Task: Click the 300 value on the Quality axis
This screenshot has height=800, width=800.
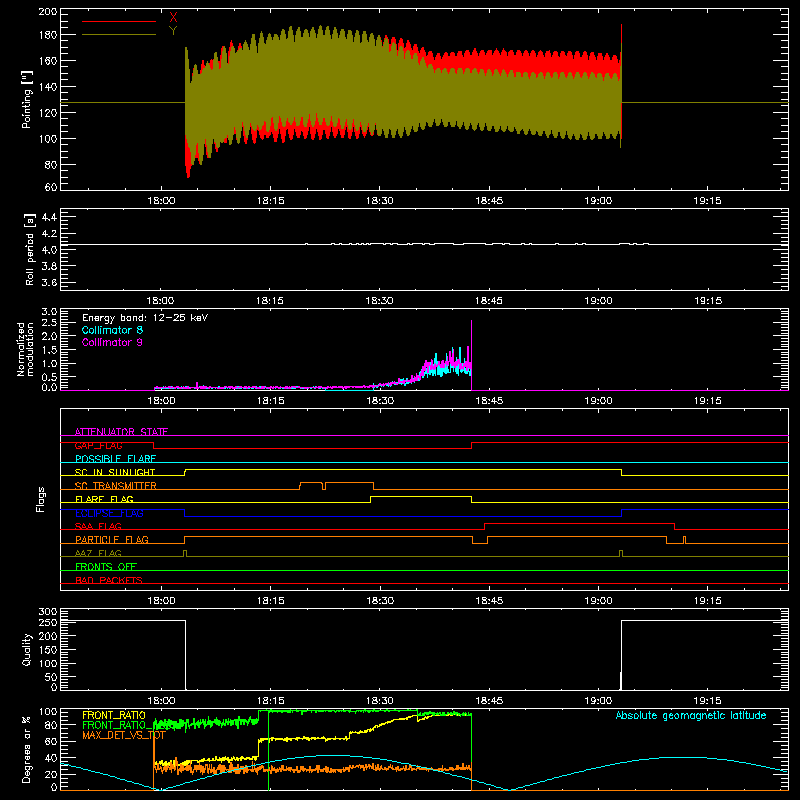Action: coord(48,612)
